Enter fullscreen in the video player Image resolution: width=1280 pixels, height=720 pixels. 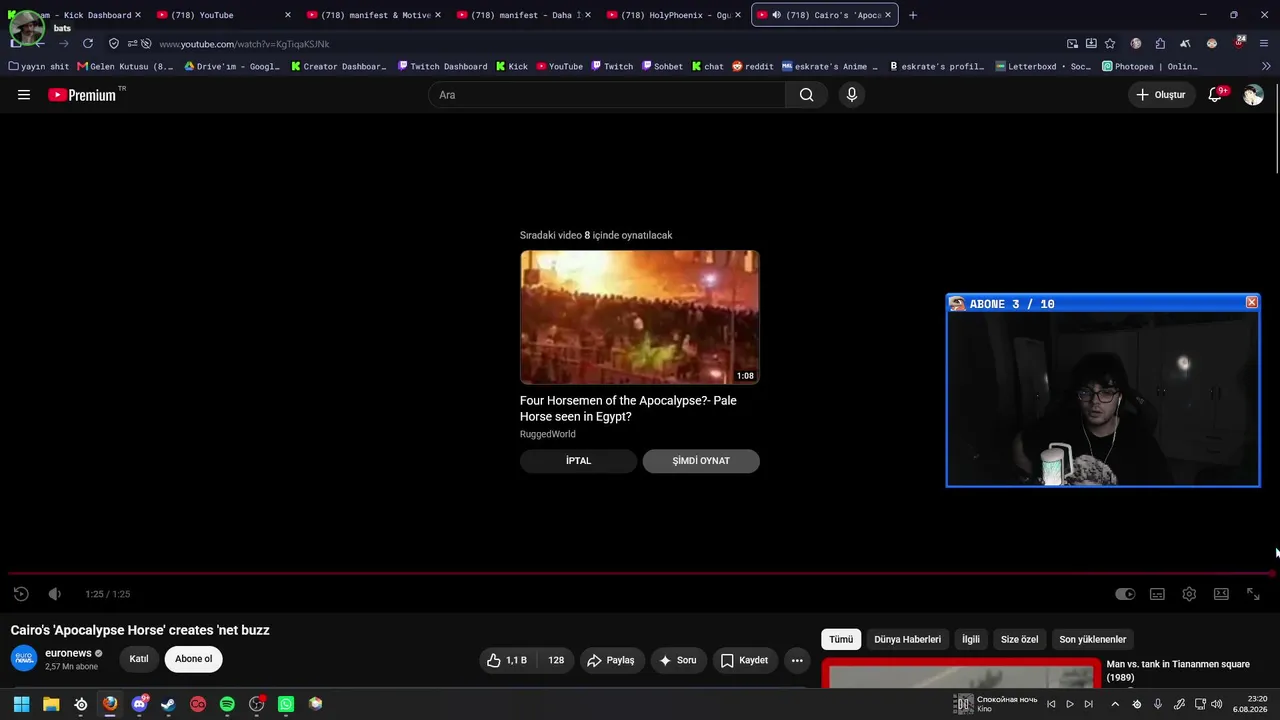[1253, 594]
